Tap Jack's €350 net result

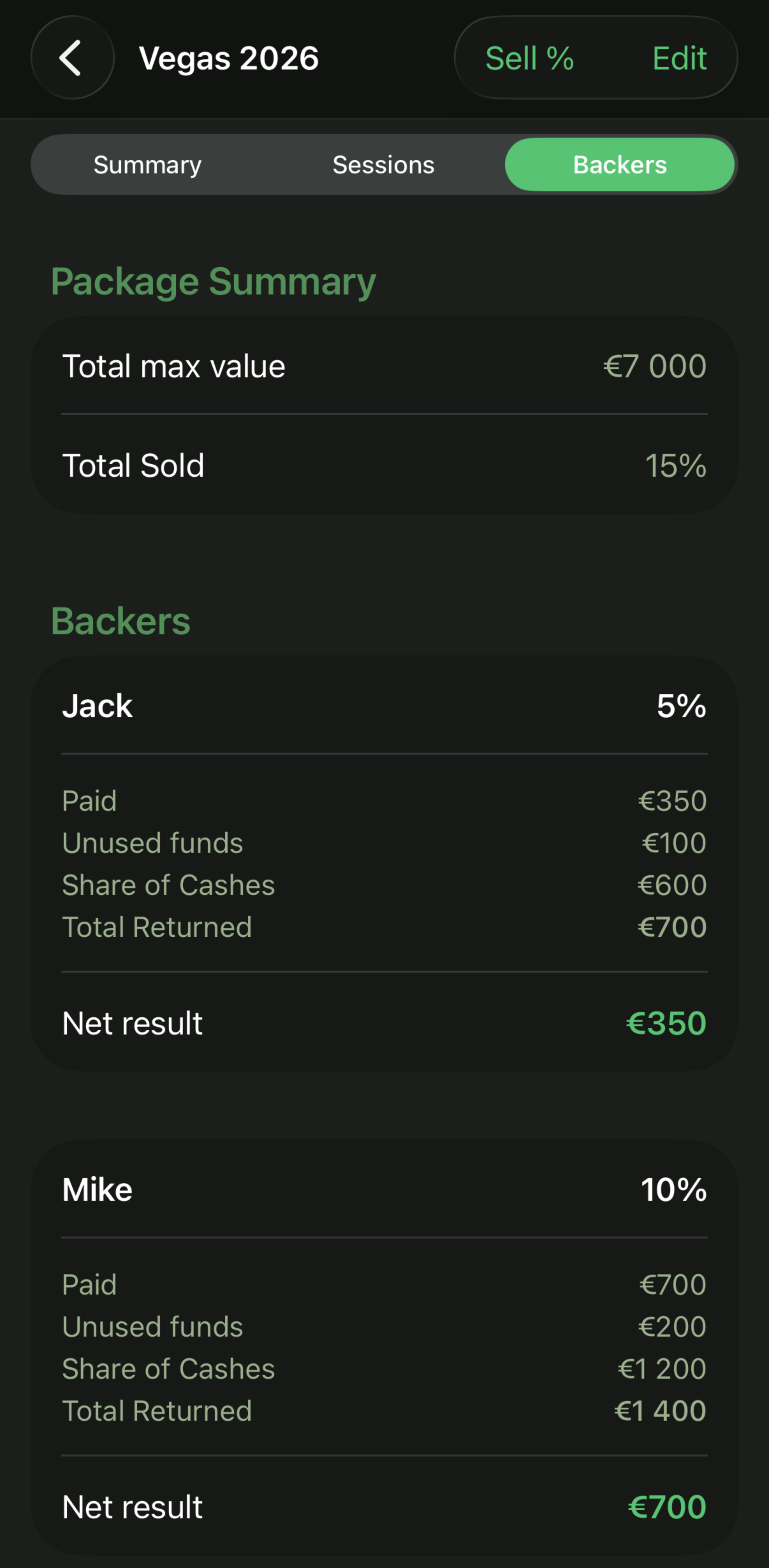point(666,1023)
